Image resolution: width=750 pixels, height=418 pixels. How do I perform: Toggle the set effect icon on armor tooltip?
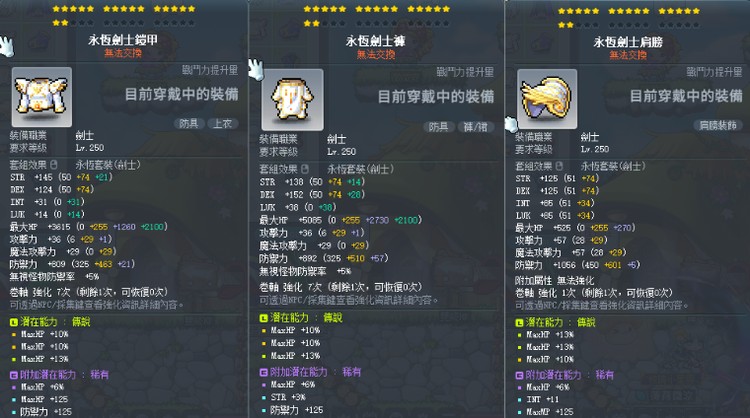54,165
